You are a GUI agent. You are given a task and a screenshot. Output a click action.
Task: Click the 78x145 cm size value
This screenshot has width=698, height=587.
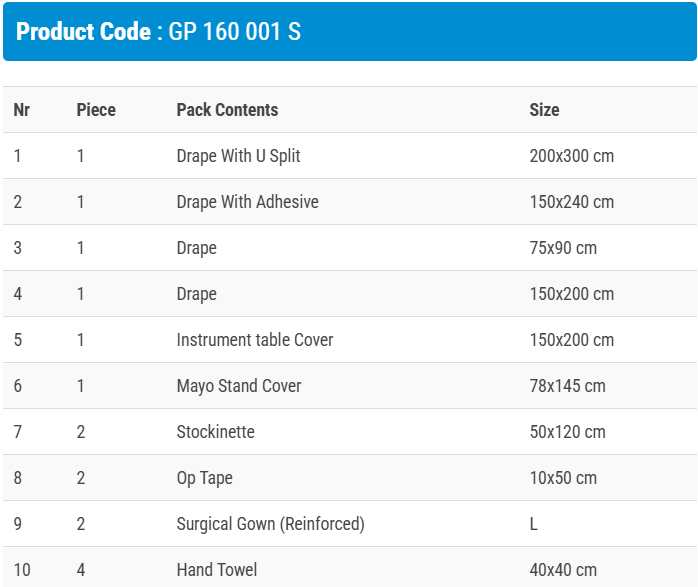(567, 386)
